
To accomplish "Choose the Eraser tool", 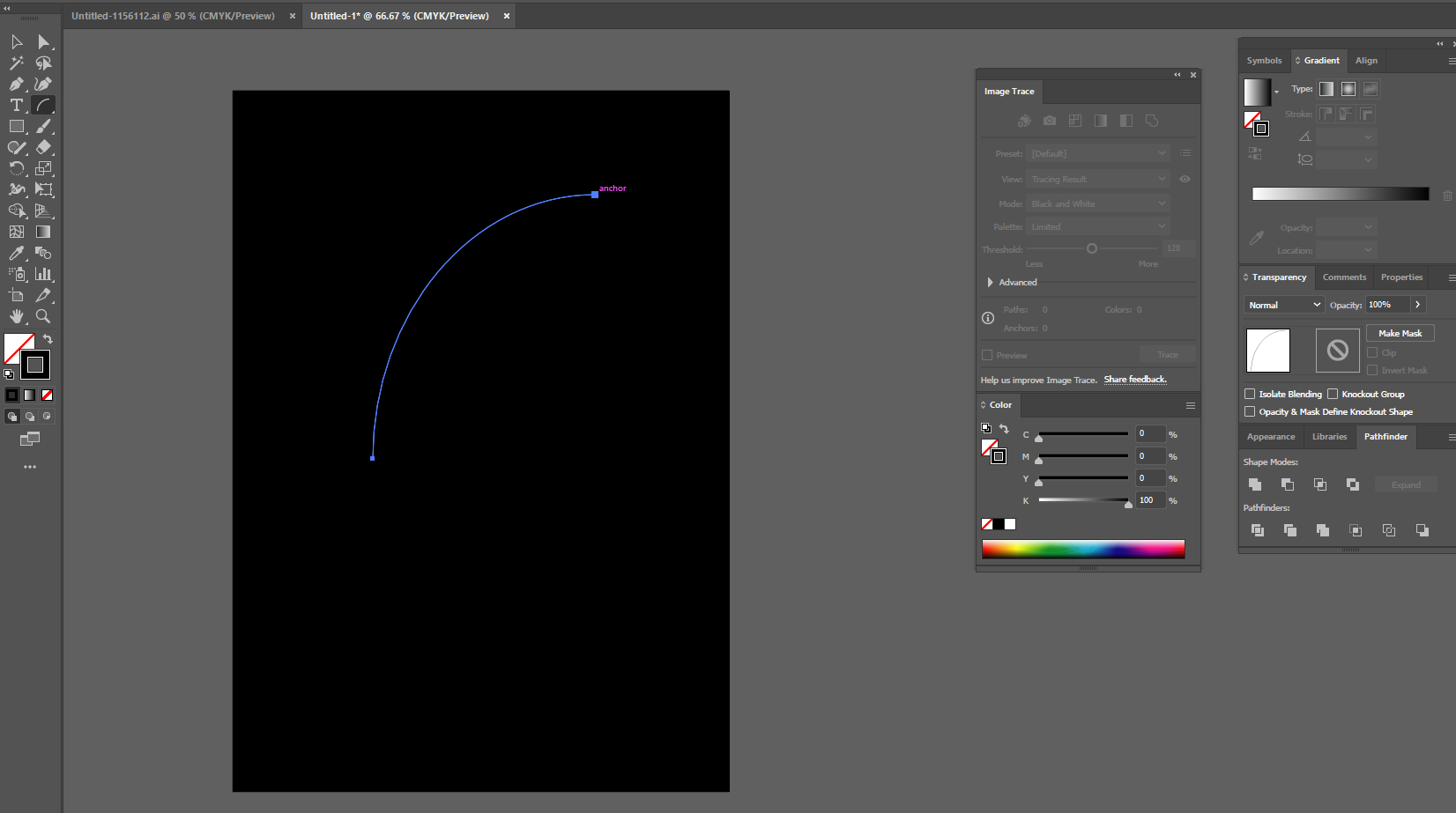I will (43, 147).
